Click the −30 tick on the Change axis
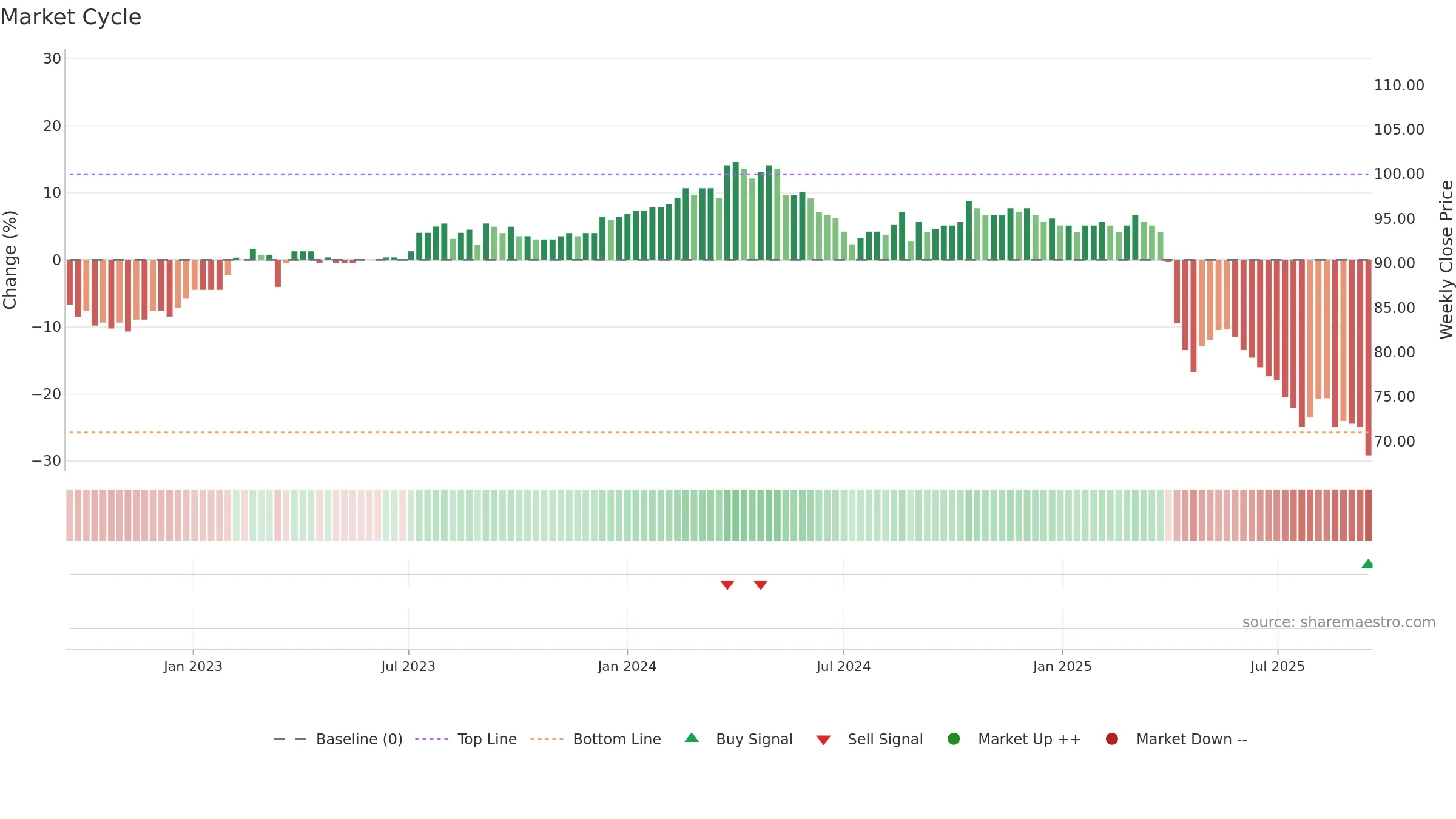This screenshot has height=819, width=1456. point(47,460)
